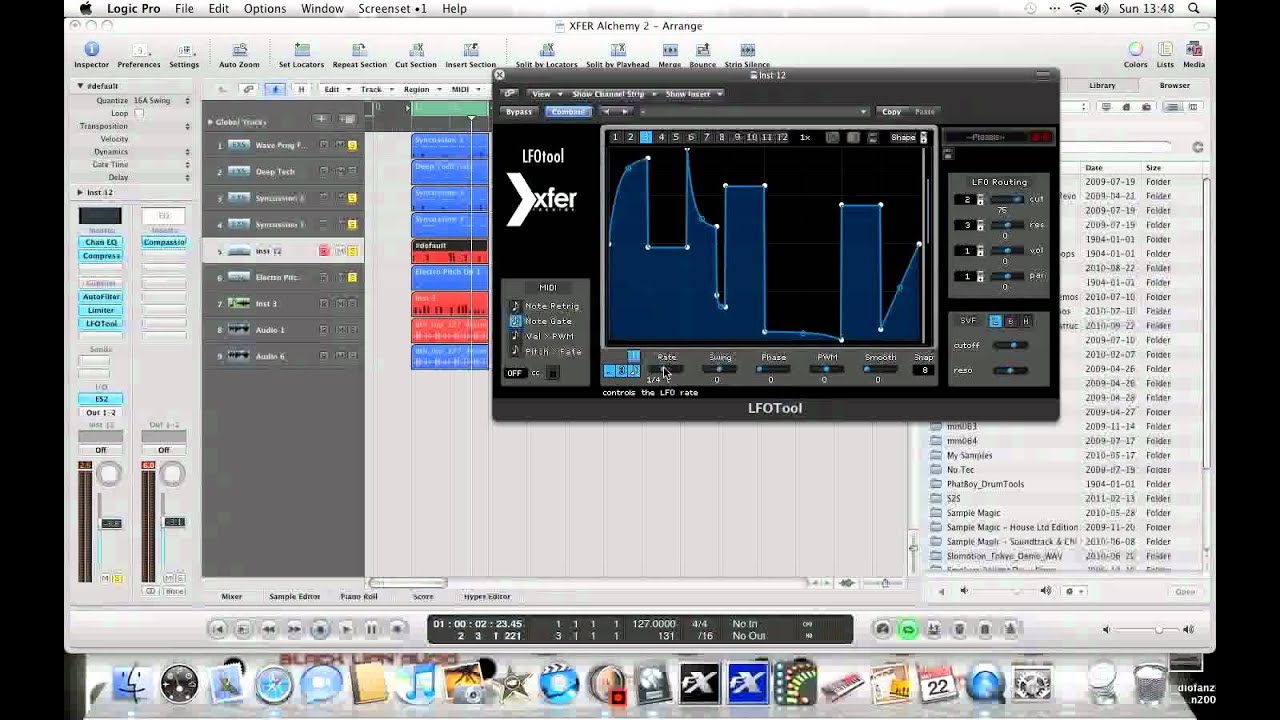Toggle the OFF cc button in LFOTool
Screen dimensions: 1280x720
[x=514, y=373]
